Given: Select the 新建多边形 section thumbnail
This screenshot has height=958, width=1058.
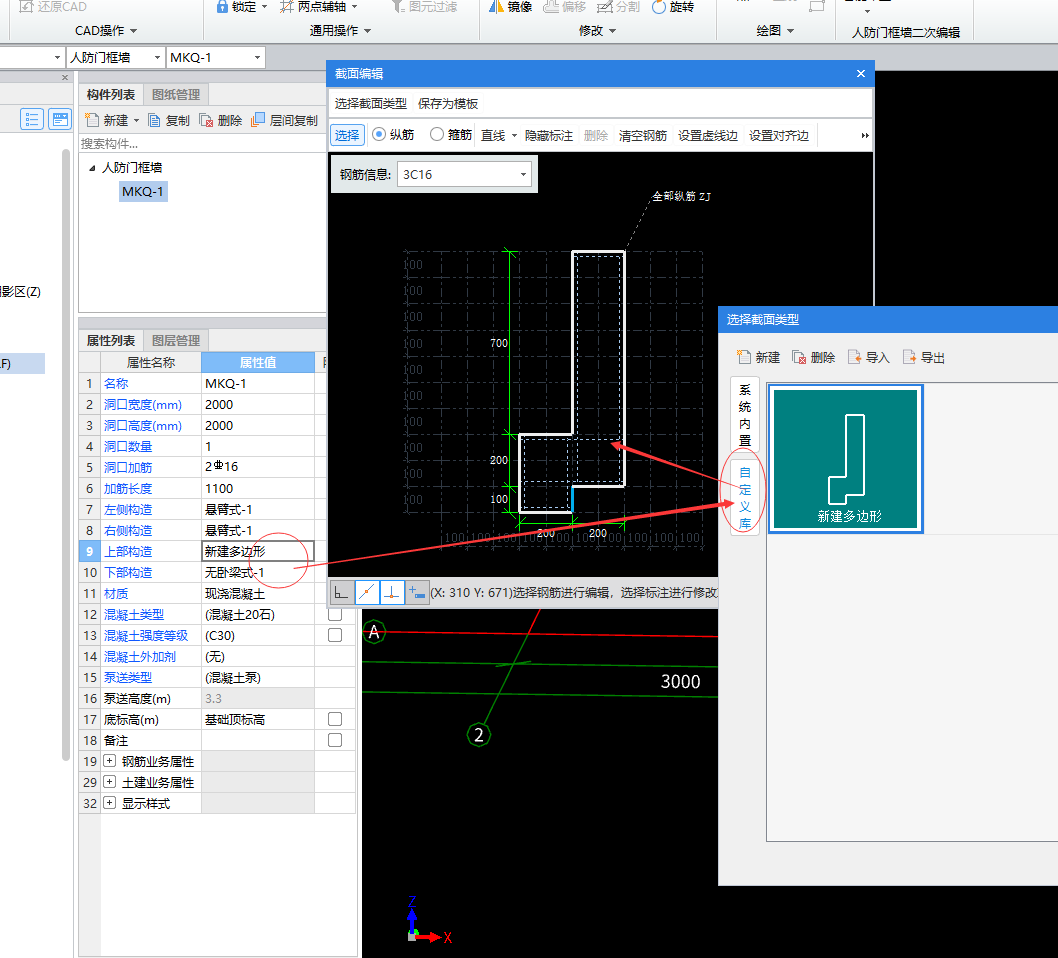Looking at the screenshot, I should (x=846, y=459).
